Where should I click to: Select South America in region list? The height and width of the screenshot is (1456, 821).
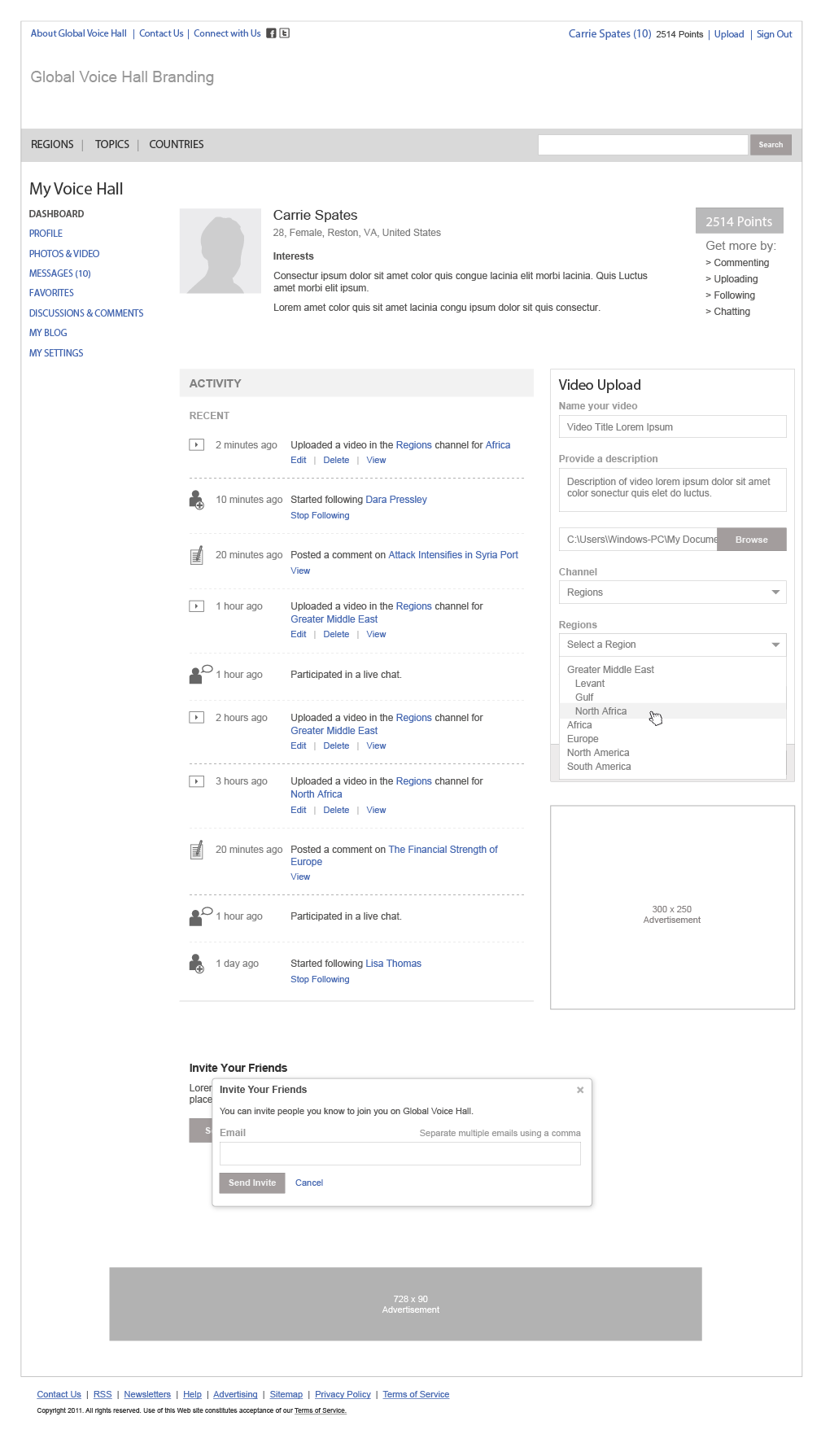(x=599, y=767)
